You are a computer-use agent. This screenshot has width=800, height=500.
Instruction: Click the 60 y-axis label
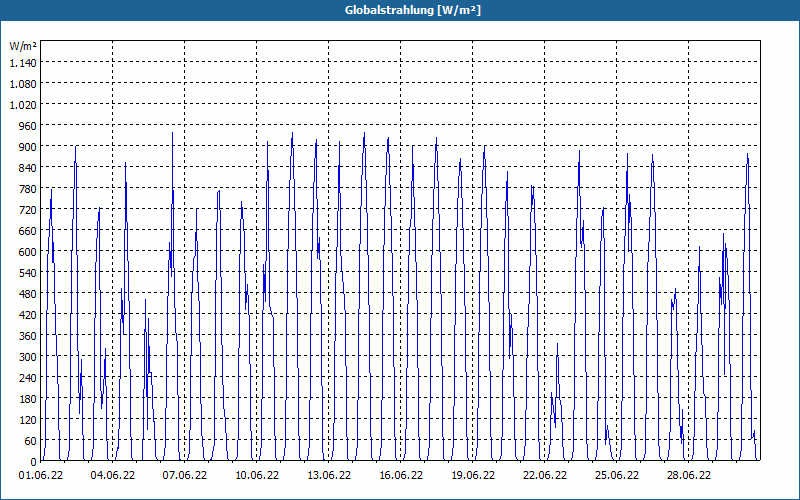(x=31, y=441)
